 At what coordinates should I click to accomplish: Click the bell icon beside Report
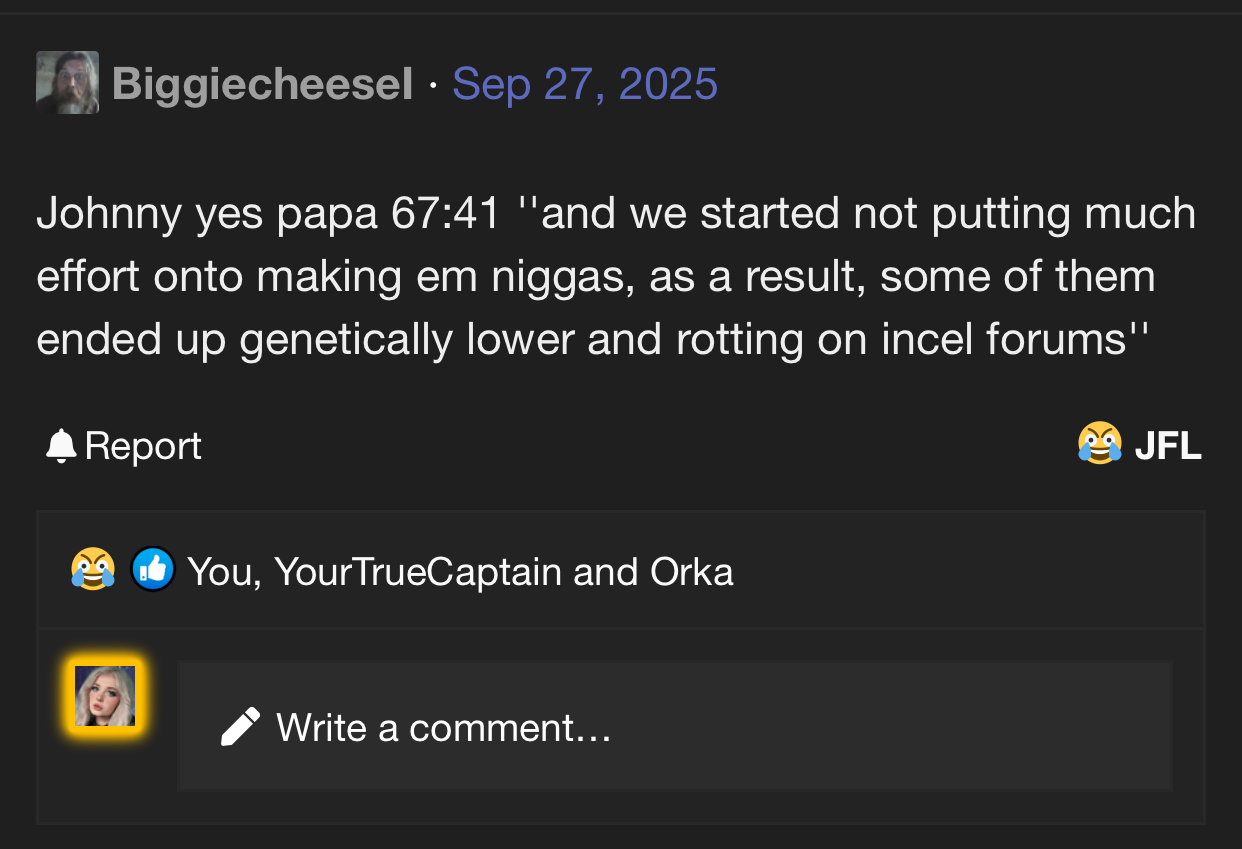61,446
